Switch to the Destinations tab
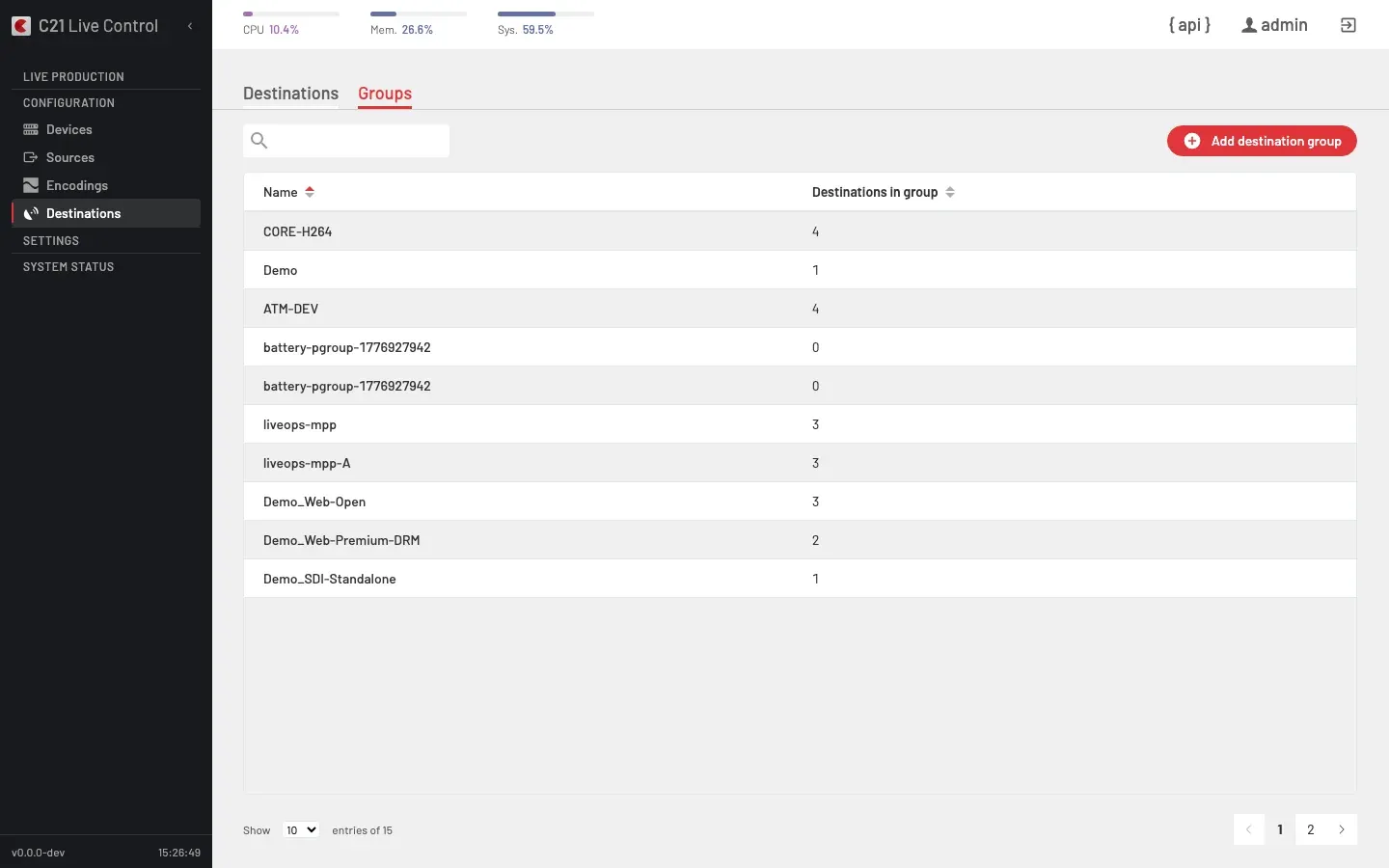The image size is (1389, 868). (290, 94)
